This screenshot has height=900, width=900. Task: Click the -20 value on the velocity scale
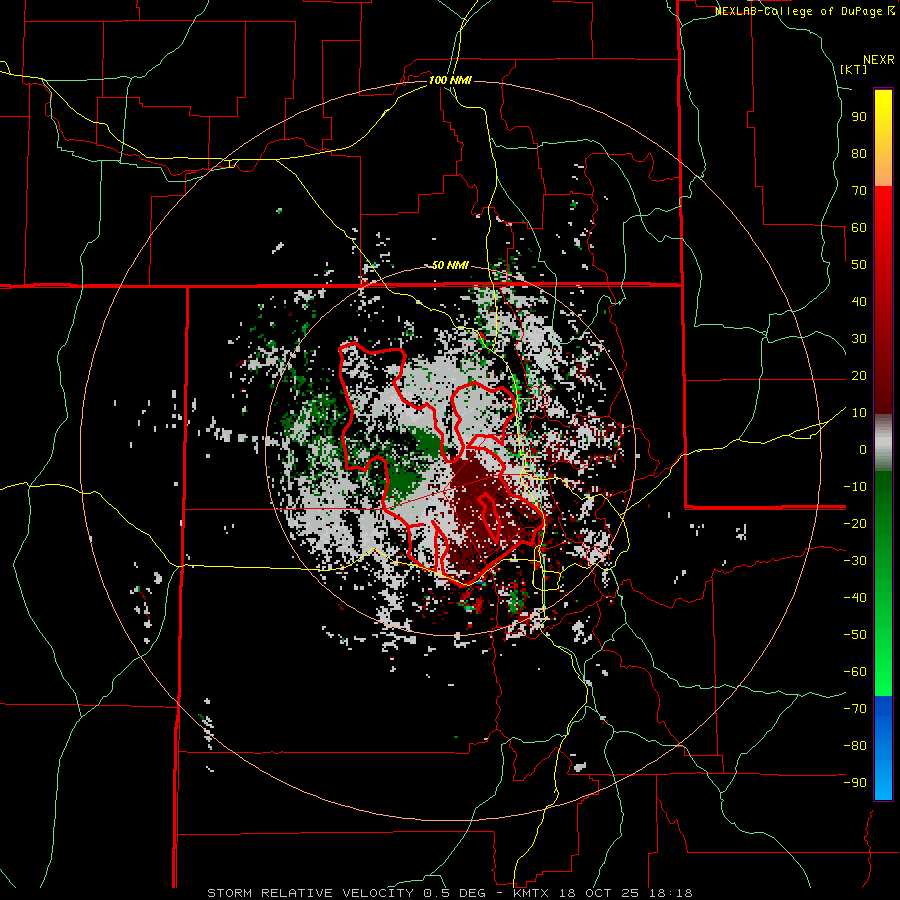point(855,523)
